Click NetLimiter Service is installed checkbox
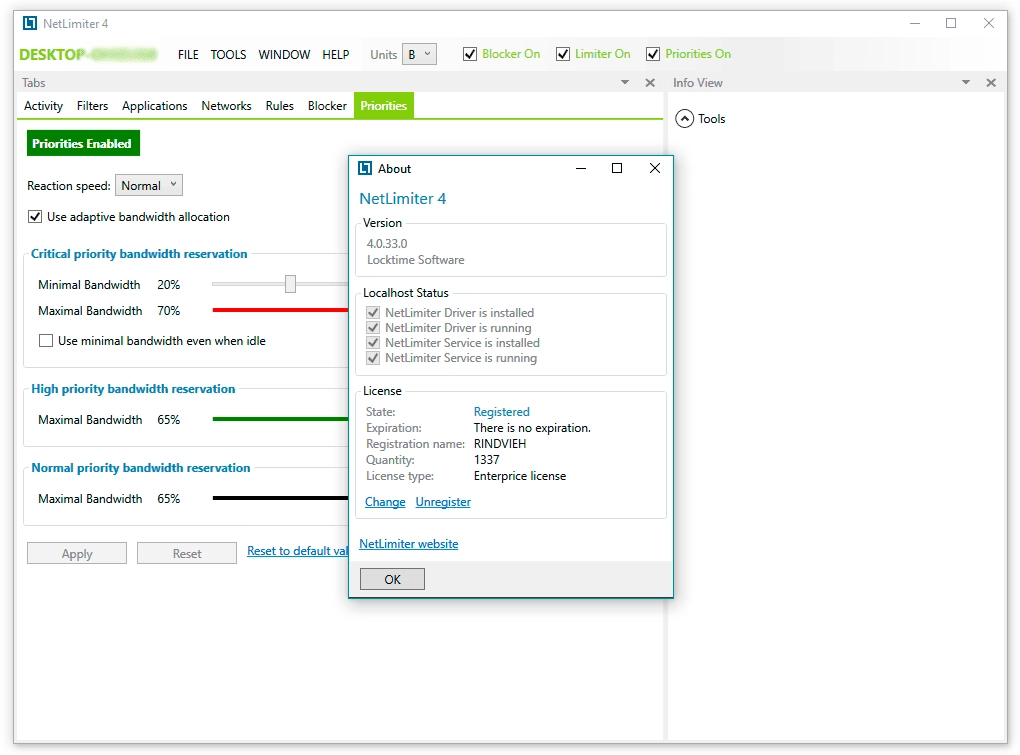1020x755 pixels. (373, 343)
